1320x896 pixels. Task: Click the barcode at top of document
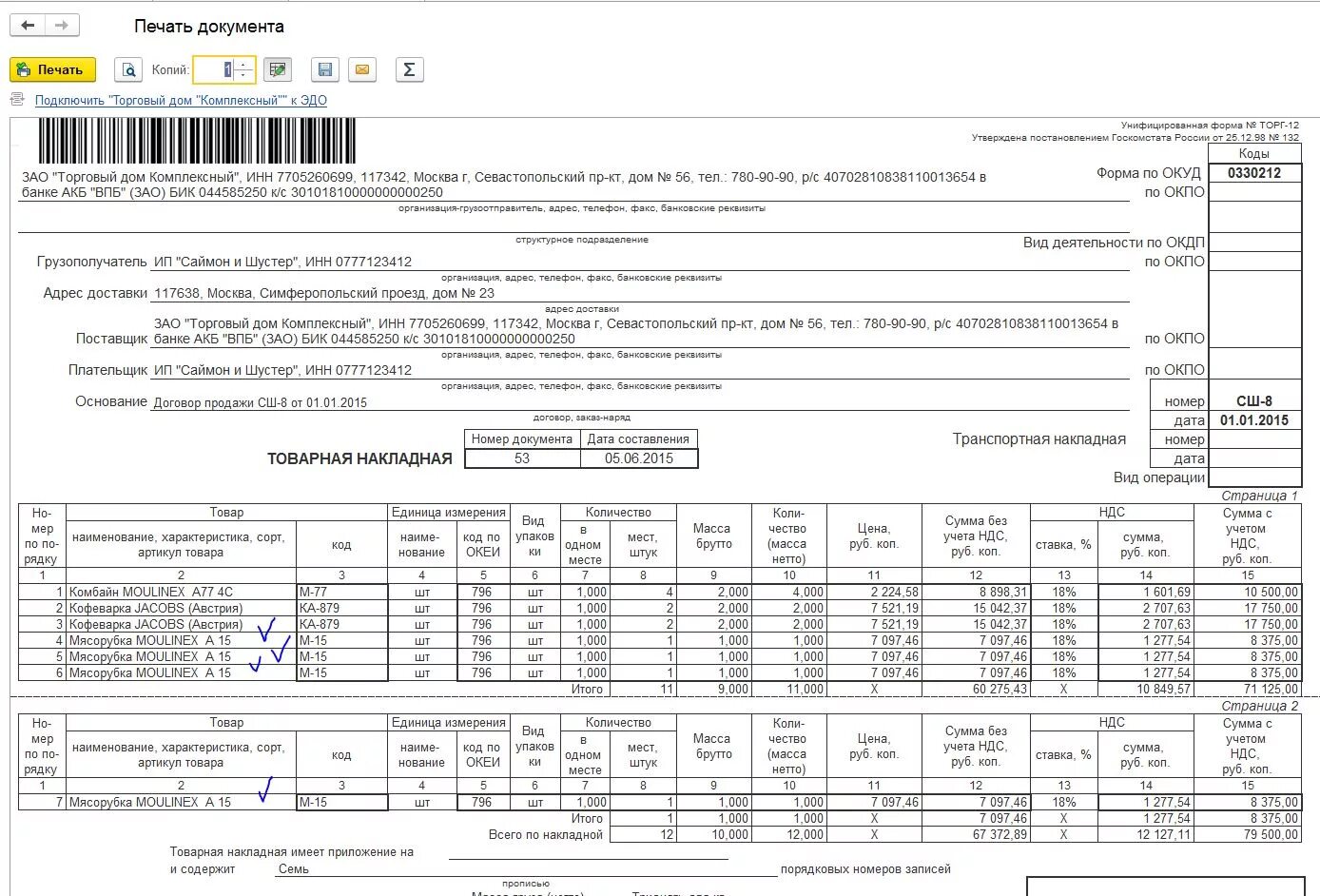click(x=197, y=141)
